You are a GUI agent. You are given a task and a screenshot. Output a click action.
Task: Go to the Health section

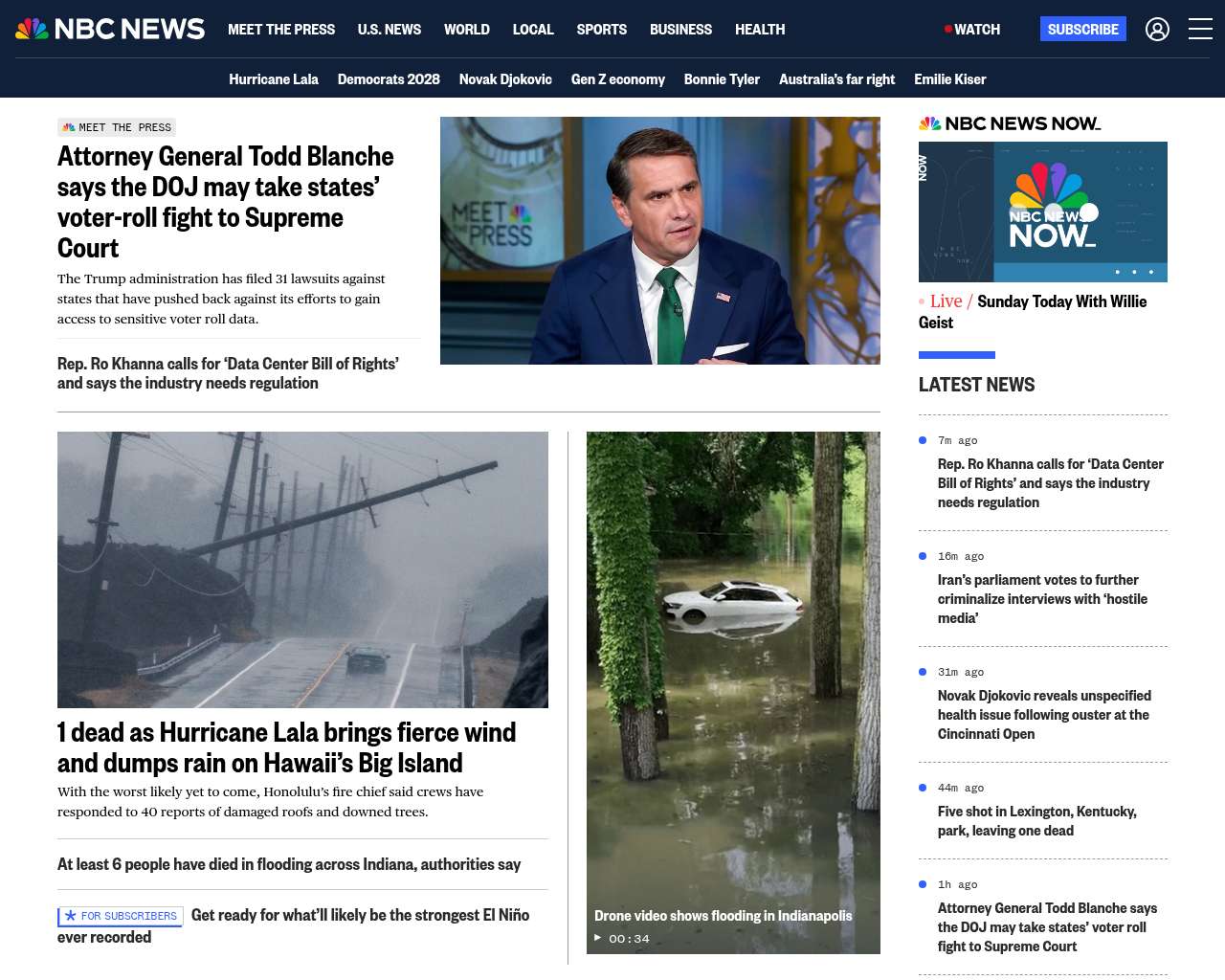[760, 30]
